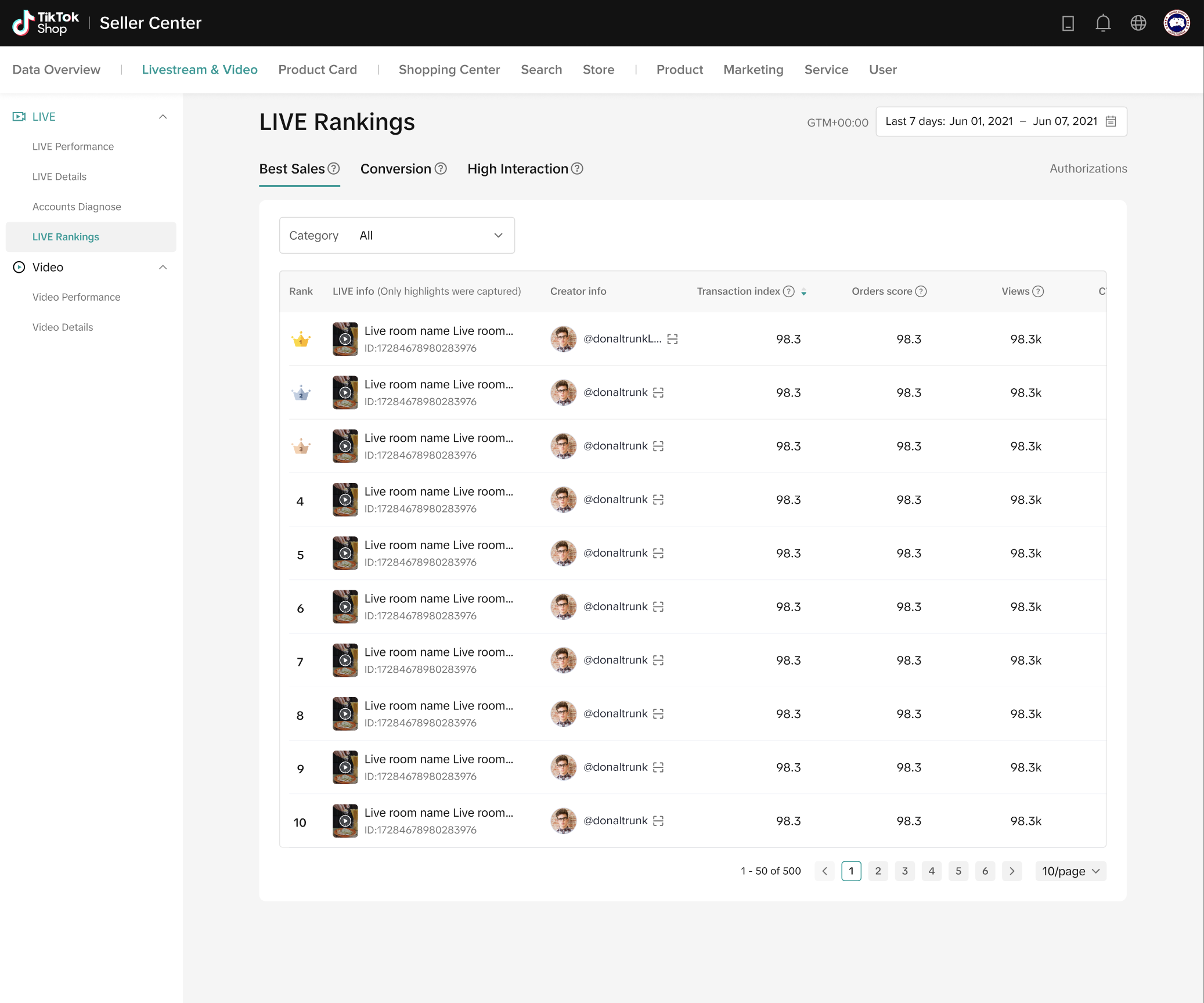Open the language globe icon
The height and width of the screenshot is (1003, 1204).
1138,23
